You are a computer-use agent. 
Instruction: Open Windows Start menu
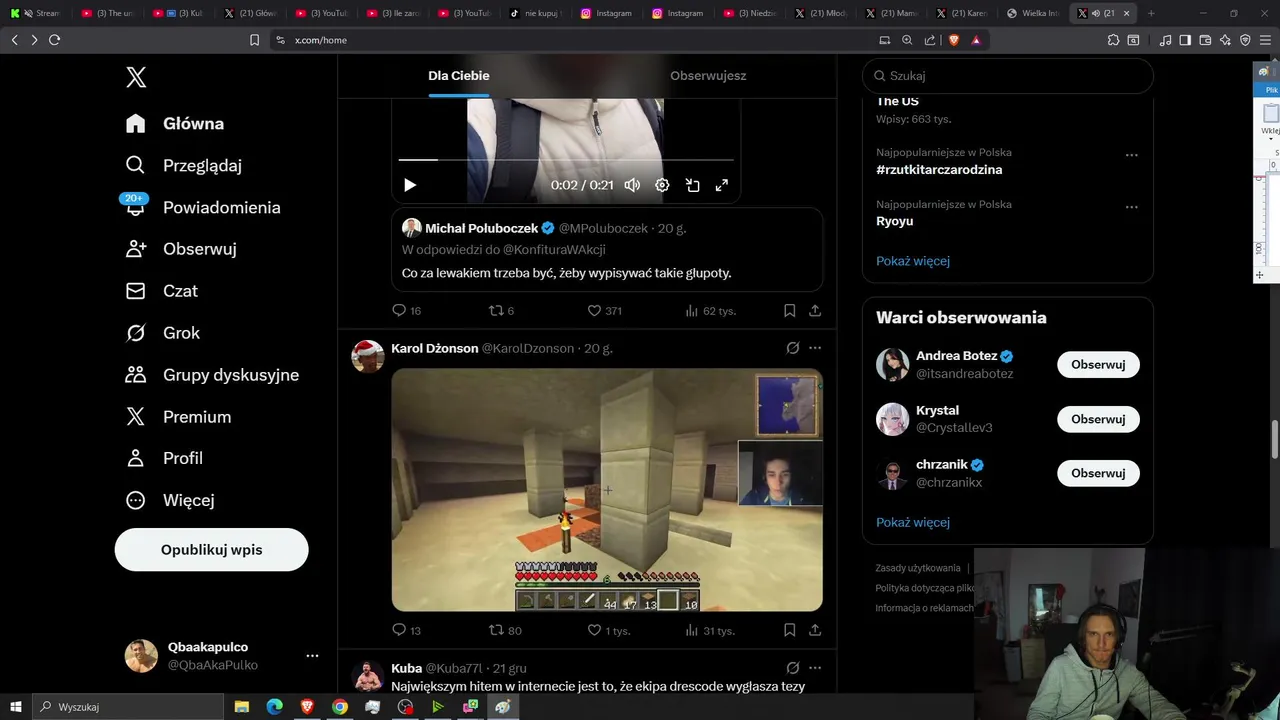(x=16, y=706)
